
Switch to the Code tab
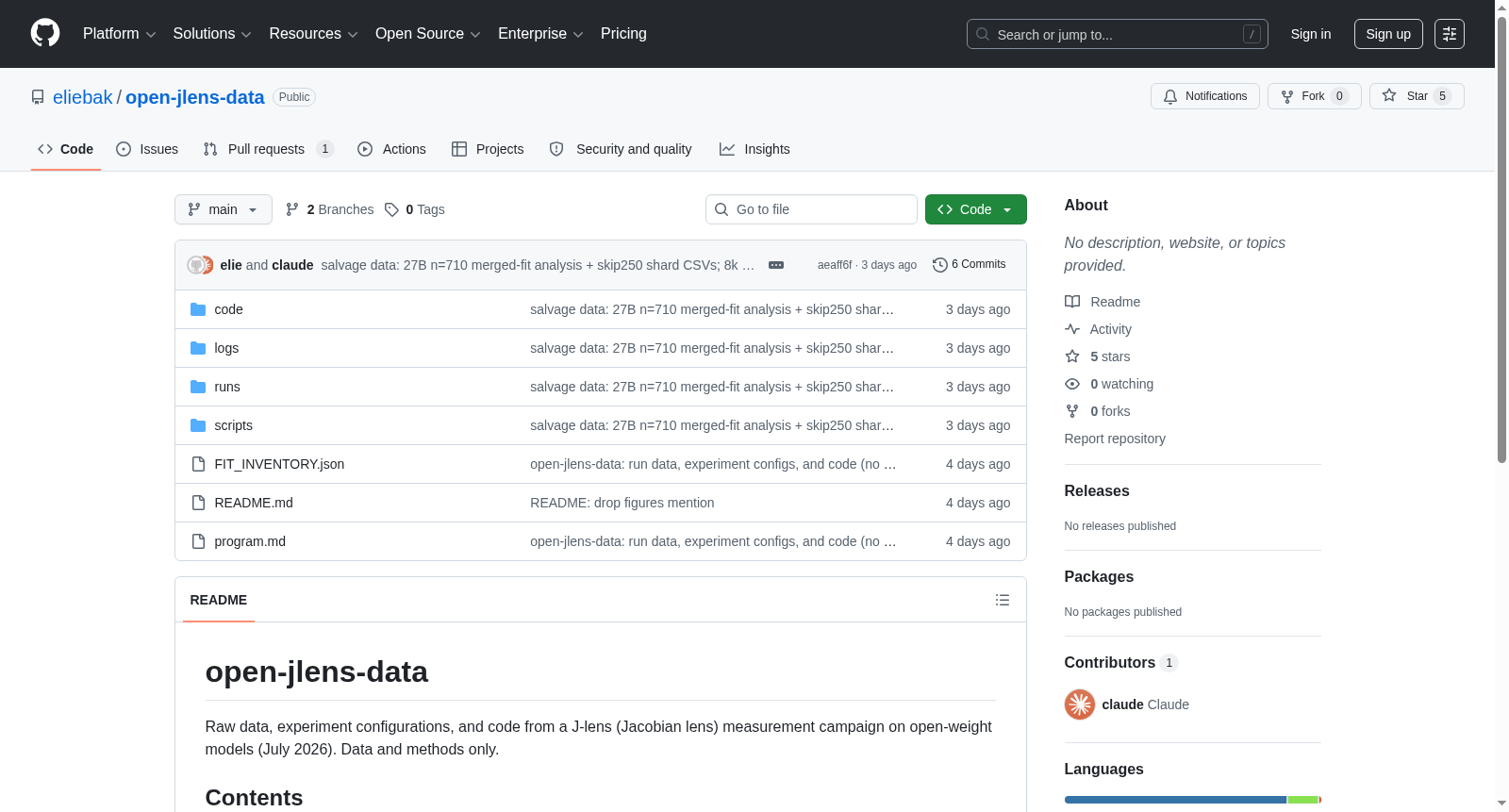tap(66, 149)
